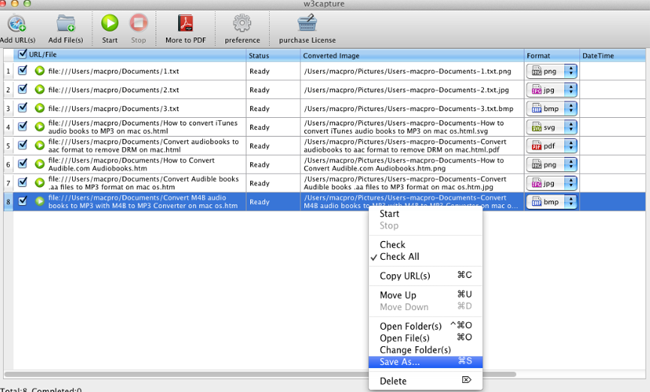This screenshot has width=650, height=392.
Task: Open the preference gear icon
Action: pyautogui.click(x=242, y=23)
